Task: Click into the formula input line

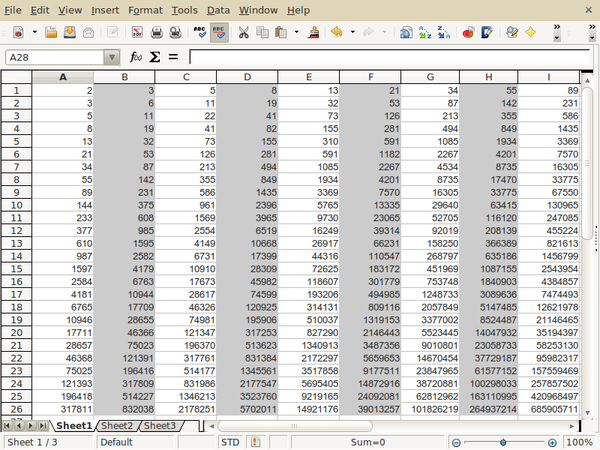Action: 390,57
